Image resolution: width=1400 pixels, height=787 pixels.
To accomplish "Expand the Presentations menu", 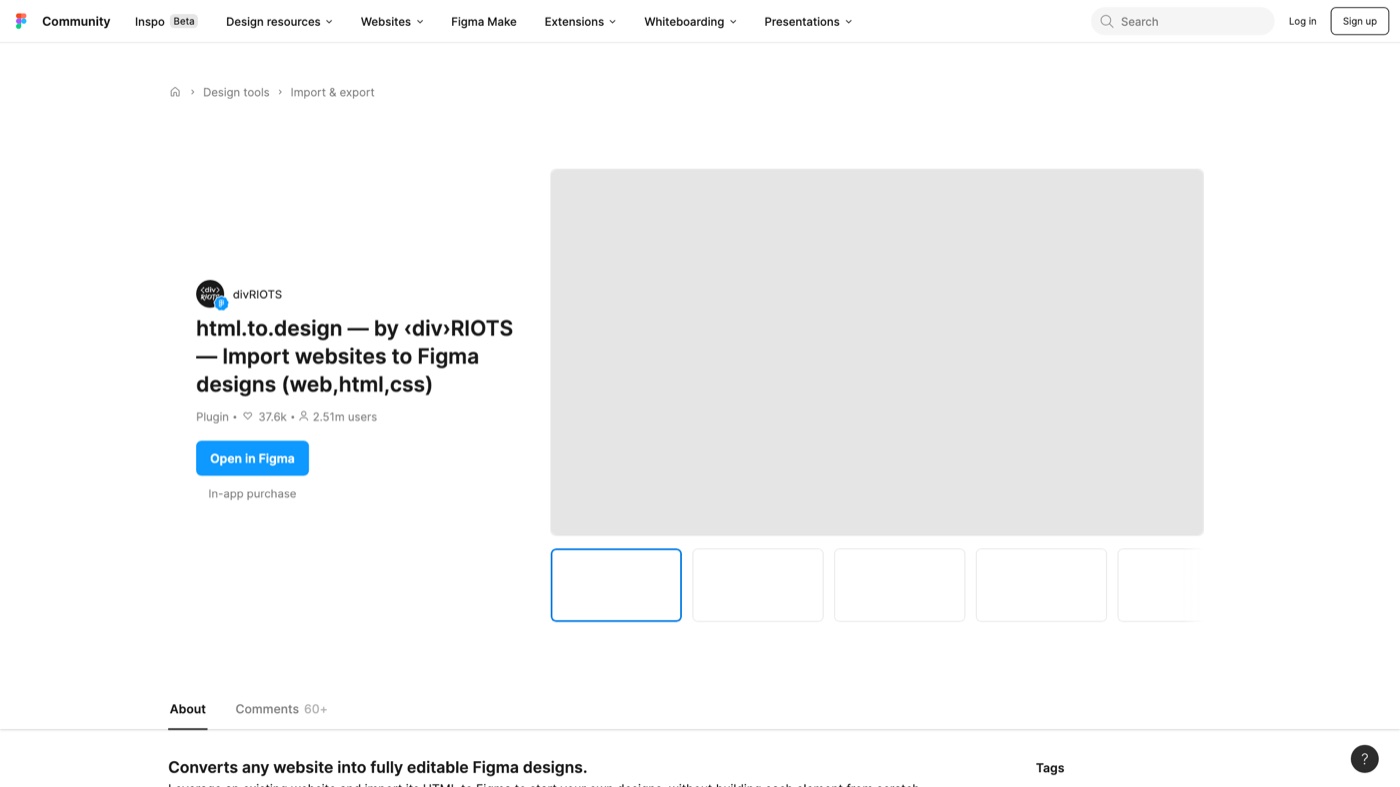I will (808, 21).
